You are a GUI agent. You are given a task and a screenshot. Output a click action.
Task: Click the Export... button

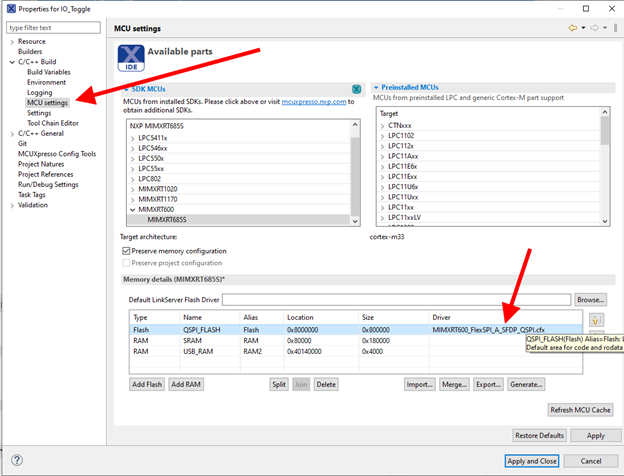488,384
